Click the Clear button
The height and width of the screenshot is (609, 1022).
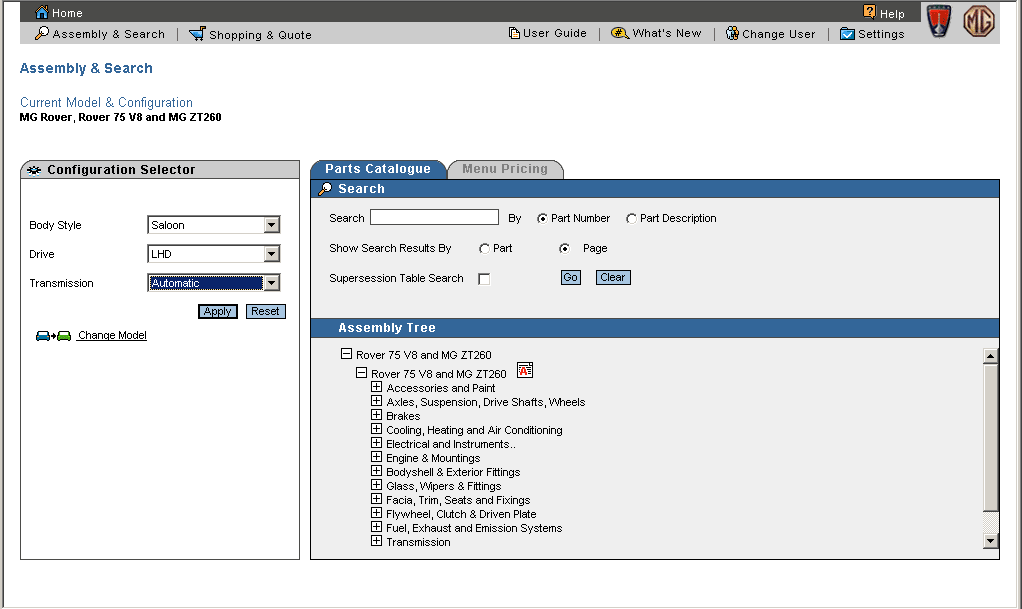click(x=613, y=278)
